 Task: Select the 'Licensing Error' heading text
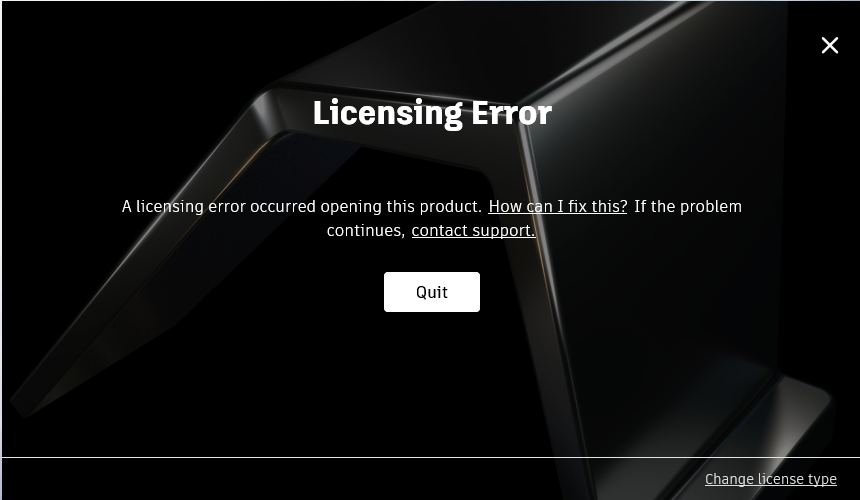(432, 113)
